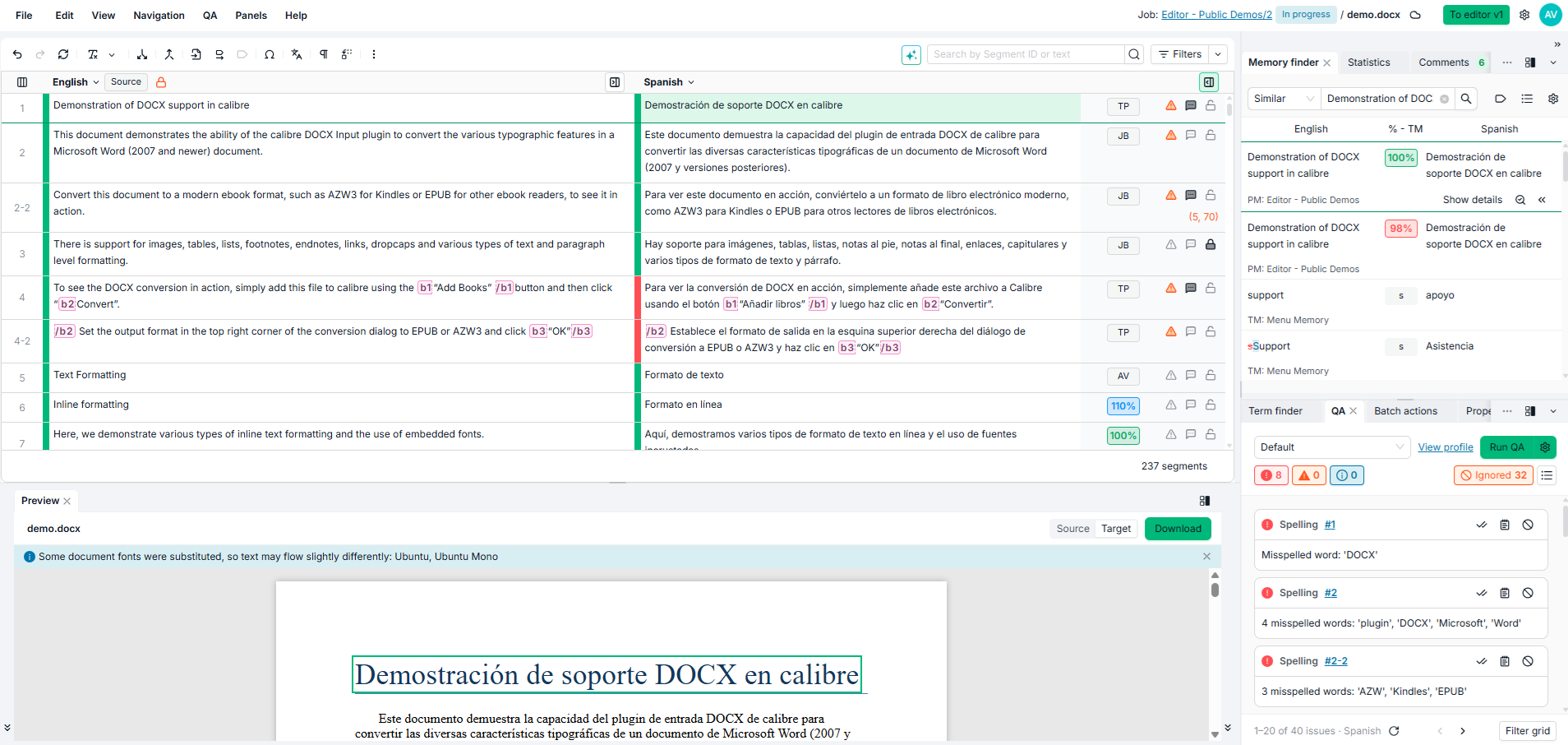The height and width of the screenshot is (745, 1568).
Task: Open the three-dot more options toolbar menu
Action: [x=374, y=54]
